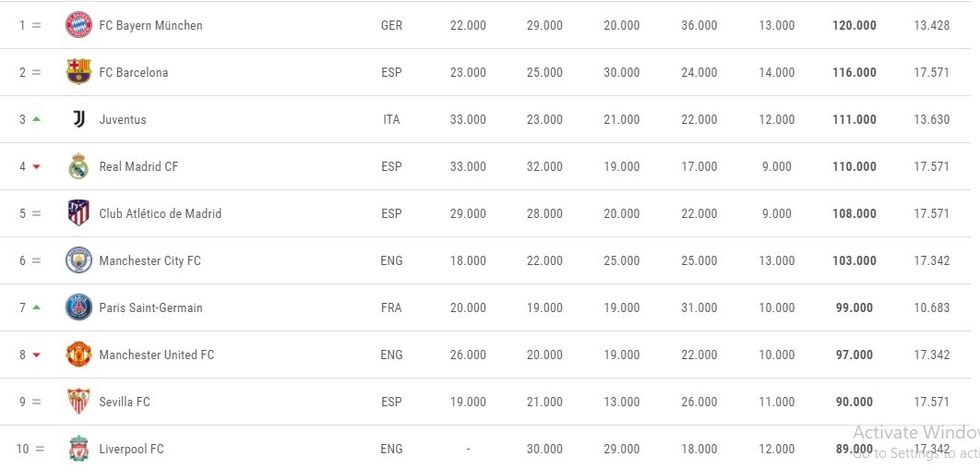This screenshot has height=471, width=980.
Task: Click Manchester City's 103.000 total points
Action: 854,260
